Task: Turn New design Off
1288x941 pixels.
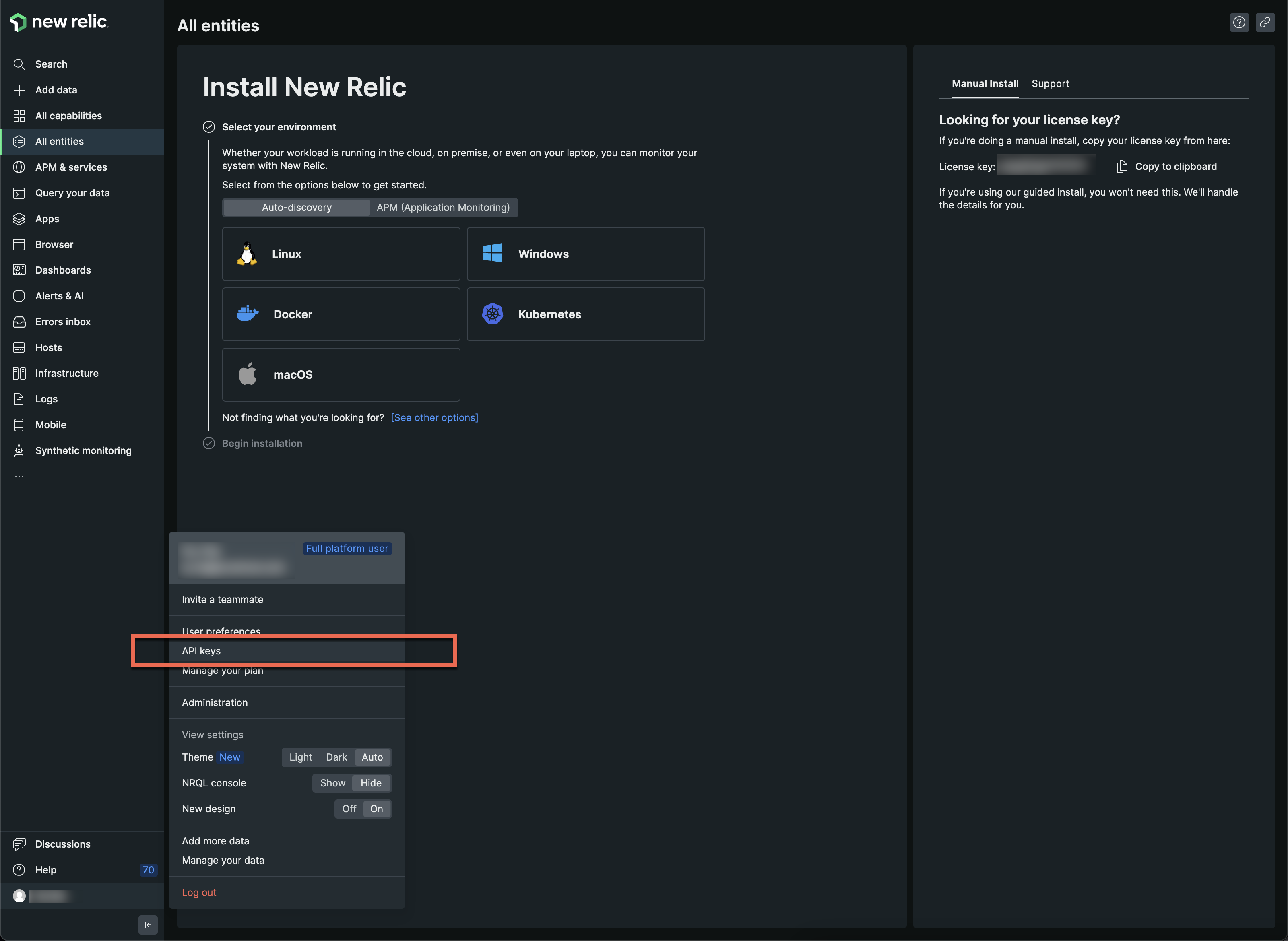Action: (349, 809)
